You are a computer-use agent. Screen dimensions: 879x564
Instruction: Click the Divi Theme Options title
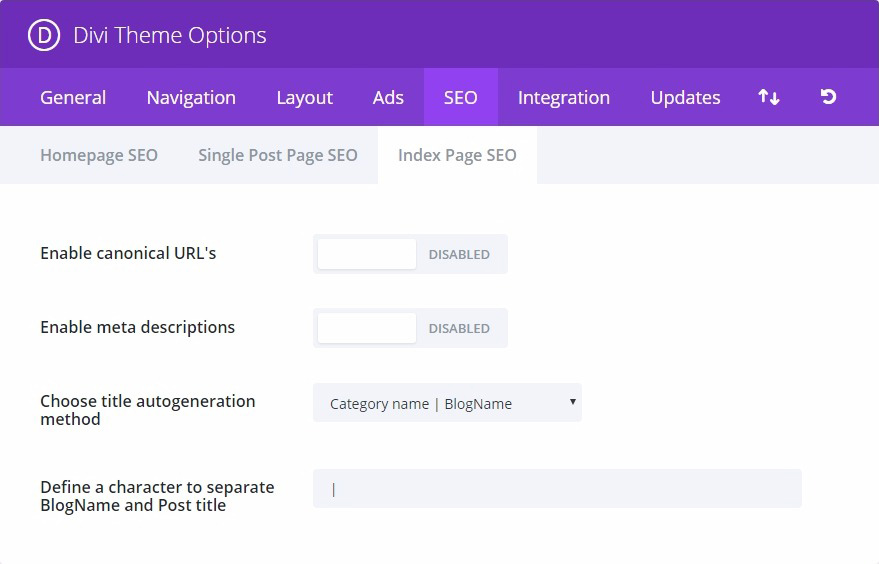click(170, 35)
